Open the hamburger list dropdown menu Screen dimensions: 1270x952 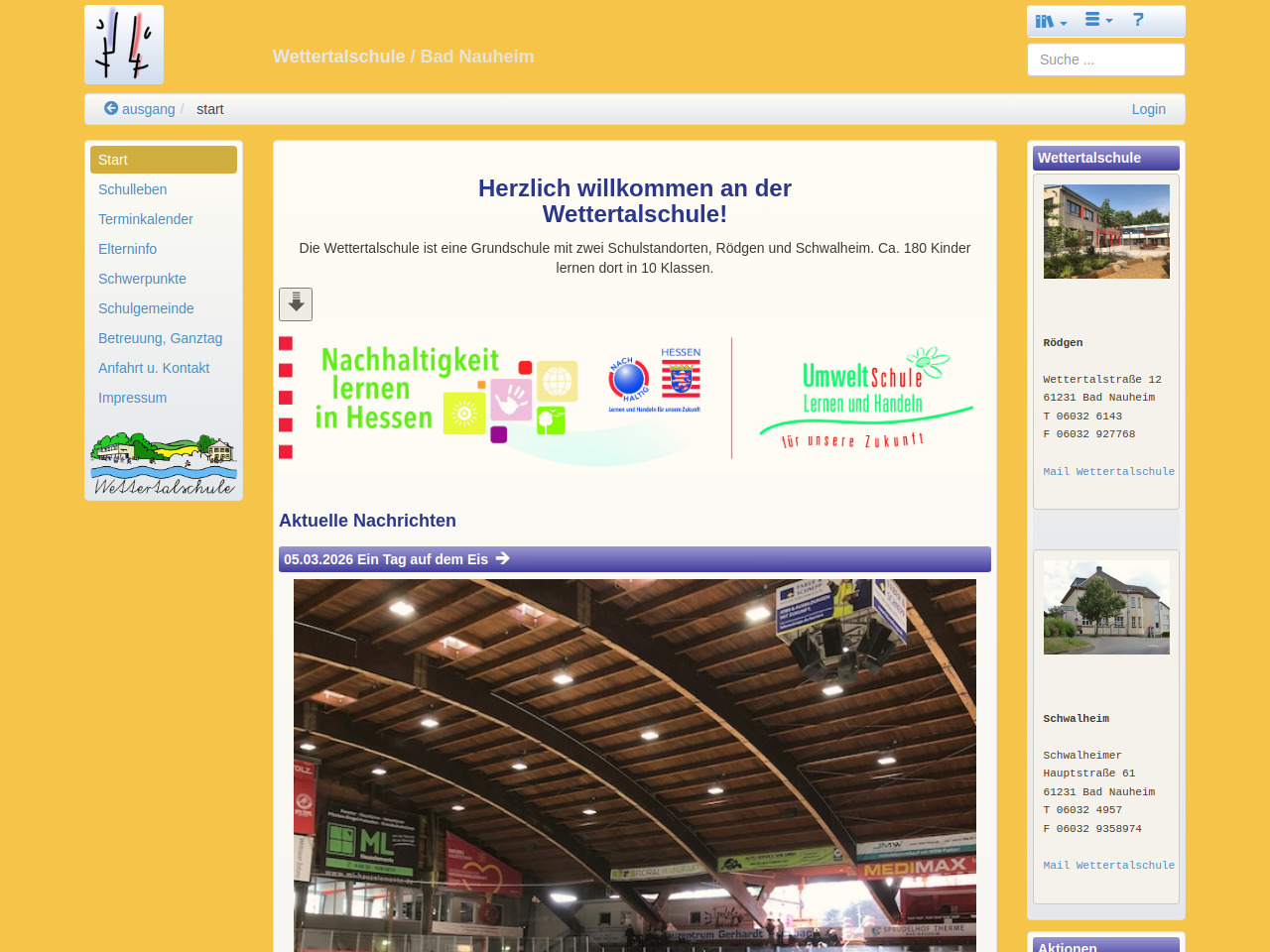click(1098, 20)
